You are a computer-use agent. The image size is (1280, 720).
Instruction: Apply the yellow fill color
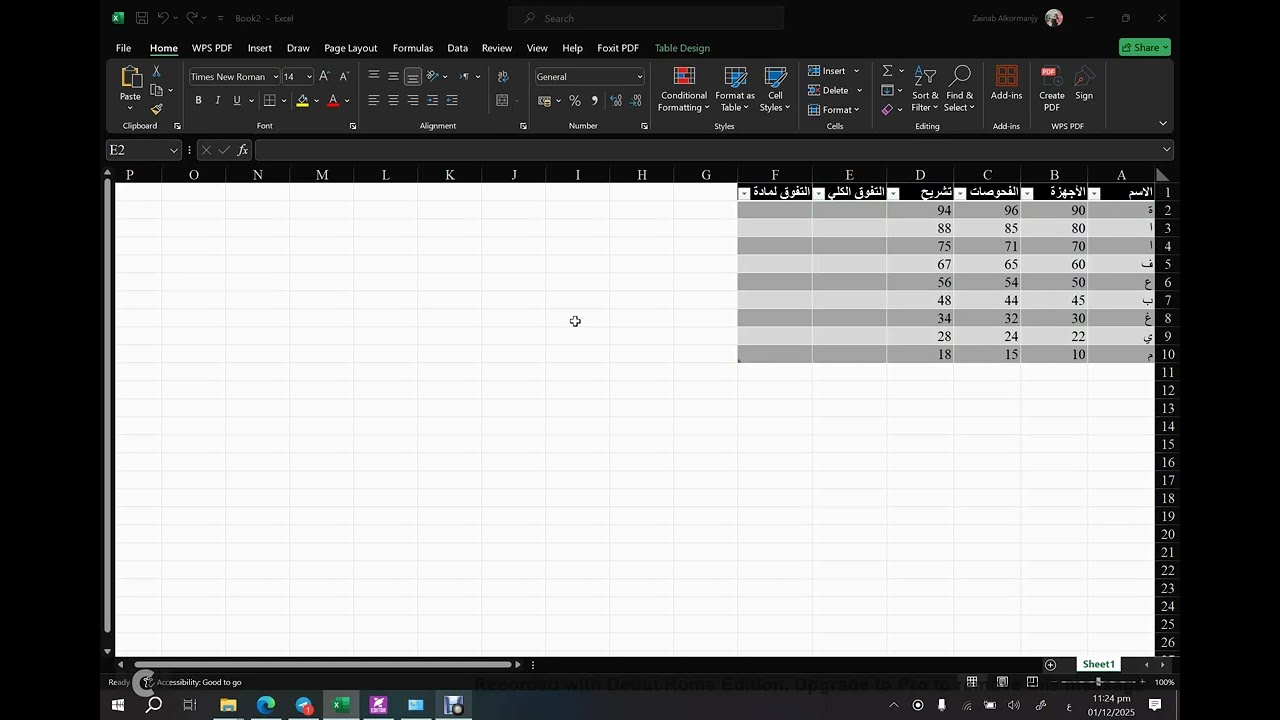coord(302,100)
